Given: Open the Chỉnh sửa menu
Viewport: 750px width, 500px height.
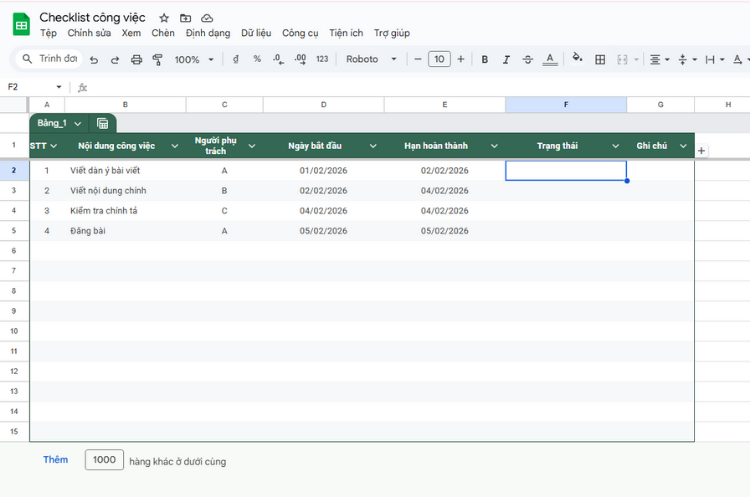Looking at the screenshot, I should click(x=89, y=33).
